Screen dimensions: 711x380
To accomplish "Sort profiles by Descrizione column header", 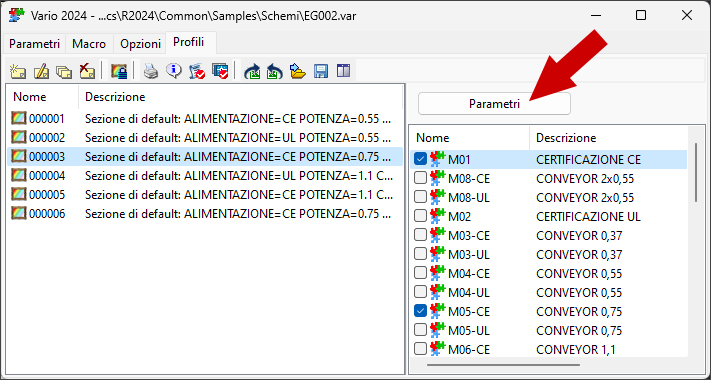I will pyautogui.click(x=240, y=97).
